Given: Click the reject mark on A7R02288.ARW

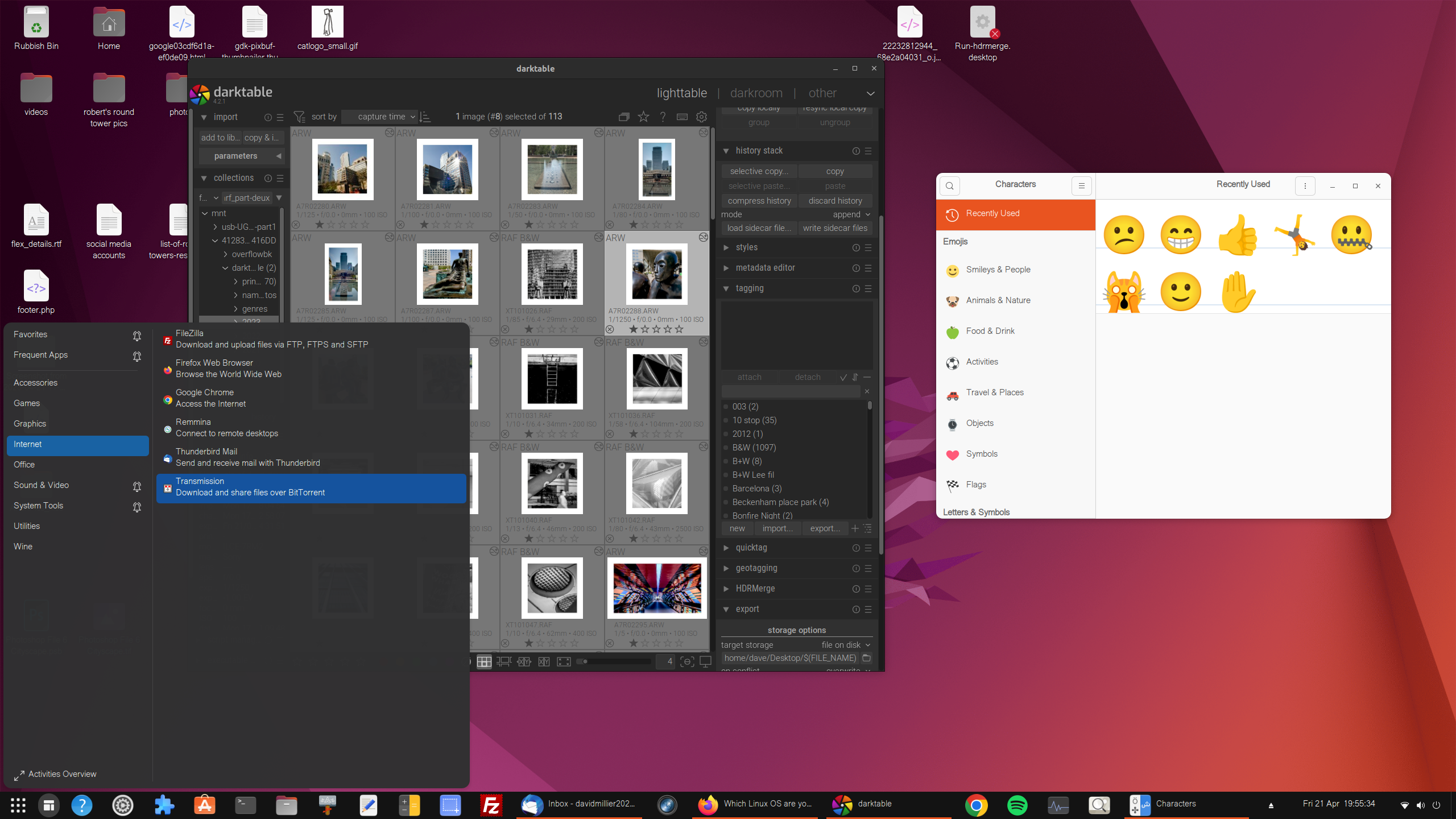Looking at the screenshot, I should point(610,329).
